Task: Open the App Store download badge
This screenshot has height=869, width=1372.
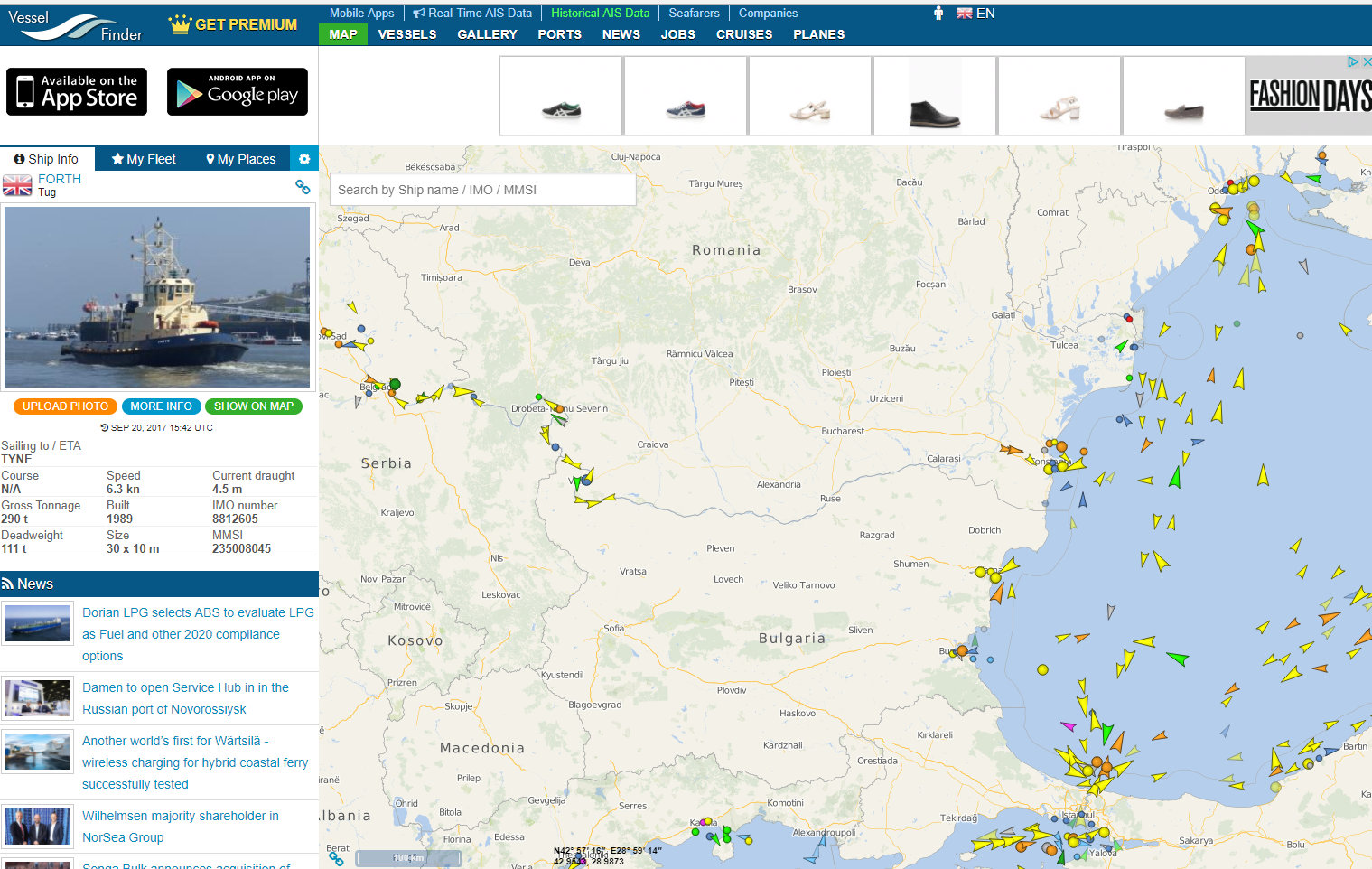Action: click(x=77, y=92)
